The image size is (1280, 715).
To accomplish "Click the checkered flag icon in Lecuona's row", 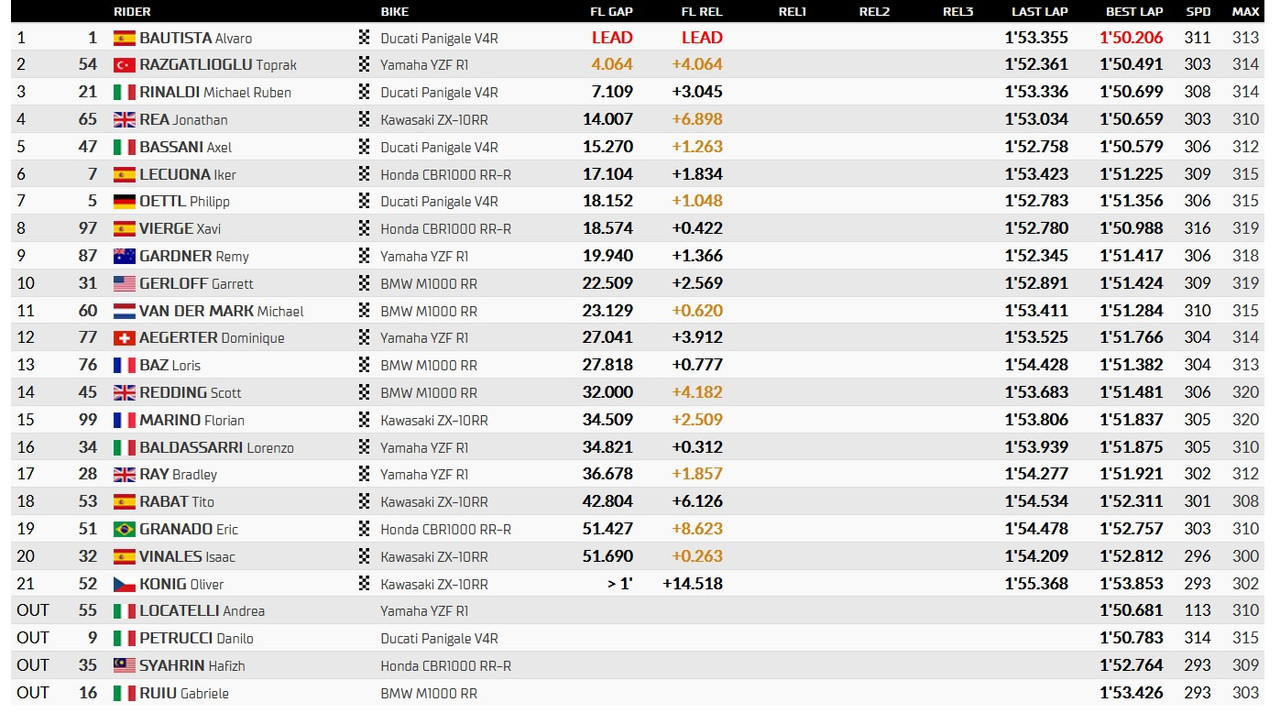I will pyautogui.click(x=364, y=174).
